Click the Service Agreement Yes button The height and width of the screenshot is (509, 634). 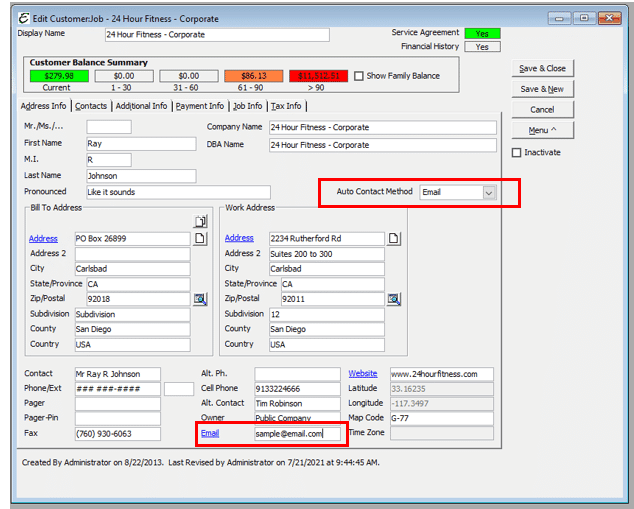click(x=482, y=34)
